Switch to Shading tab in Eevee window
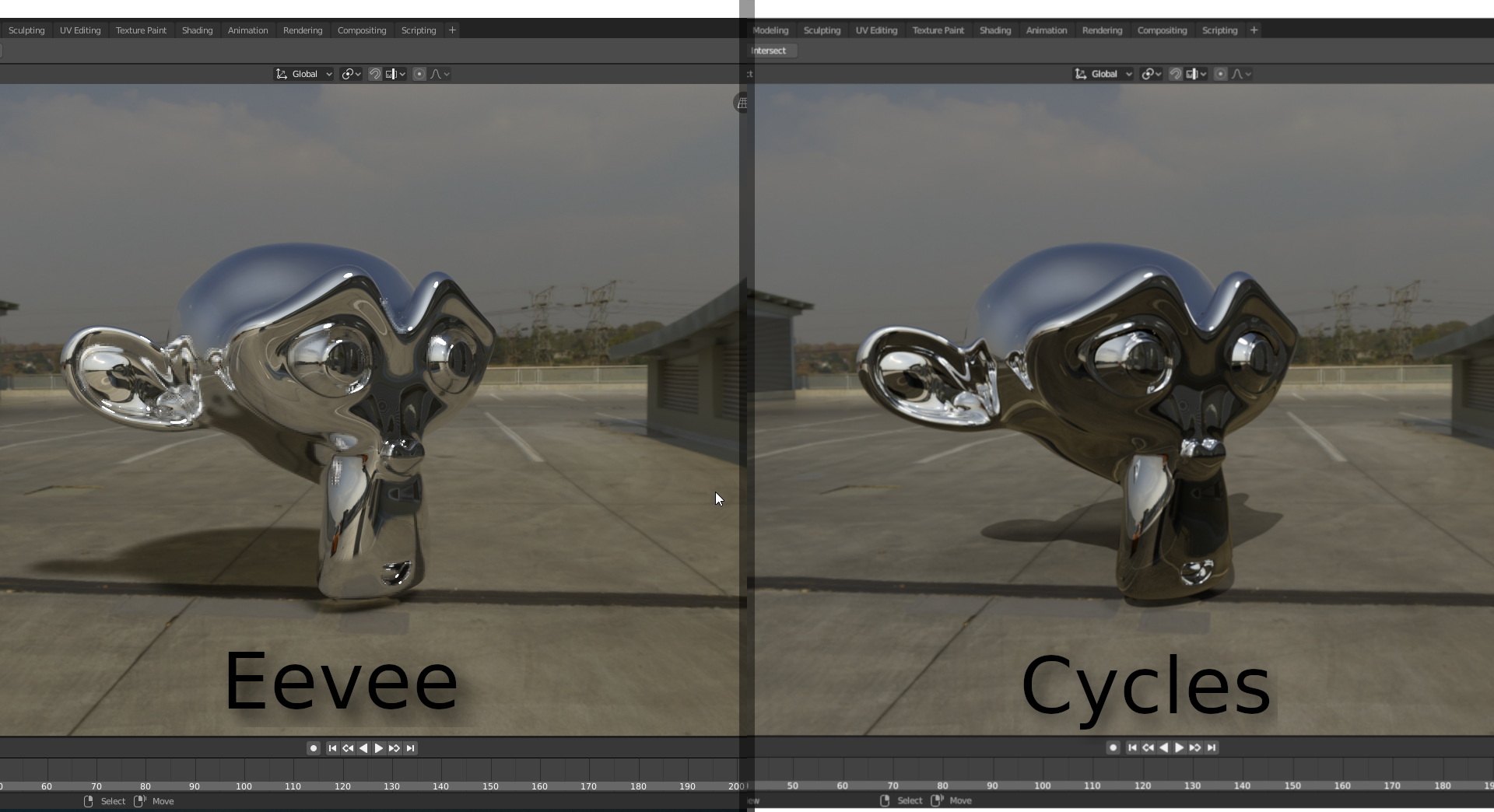Viewport: 1494px width, 812px height. [x=197, y=30]
